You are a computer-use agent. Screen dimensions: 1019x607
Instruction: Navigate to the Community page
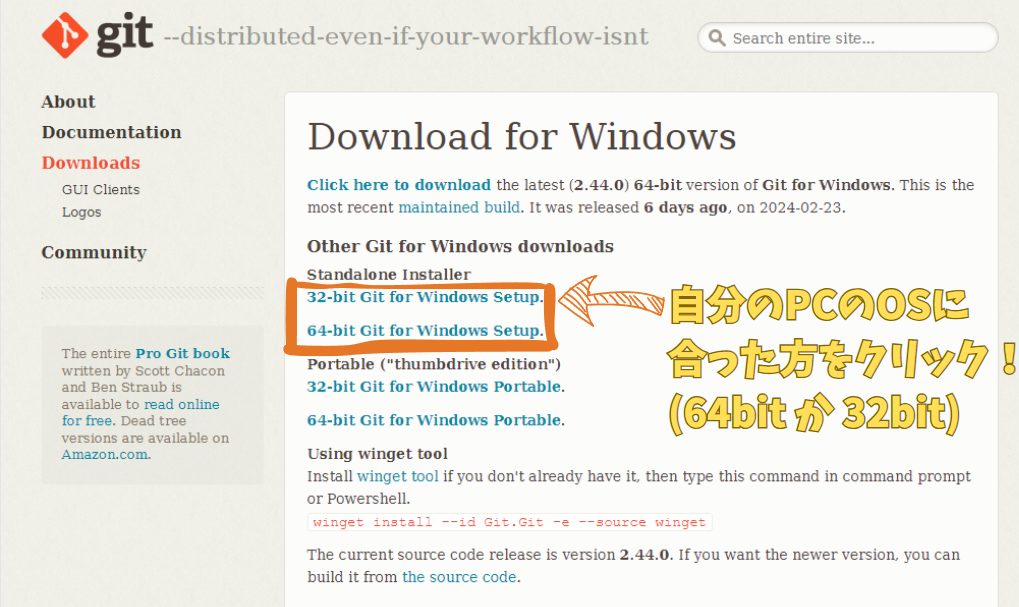click(93, 253)
